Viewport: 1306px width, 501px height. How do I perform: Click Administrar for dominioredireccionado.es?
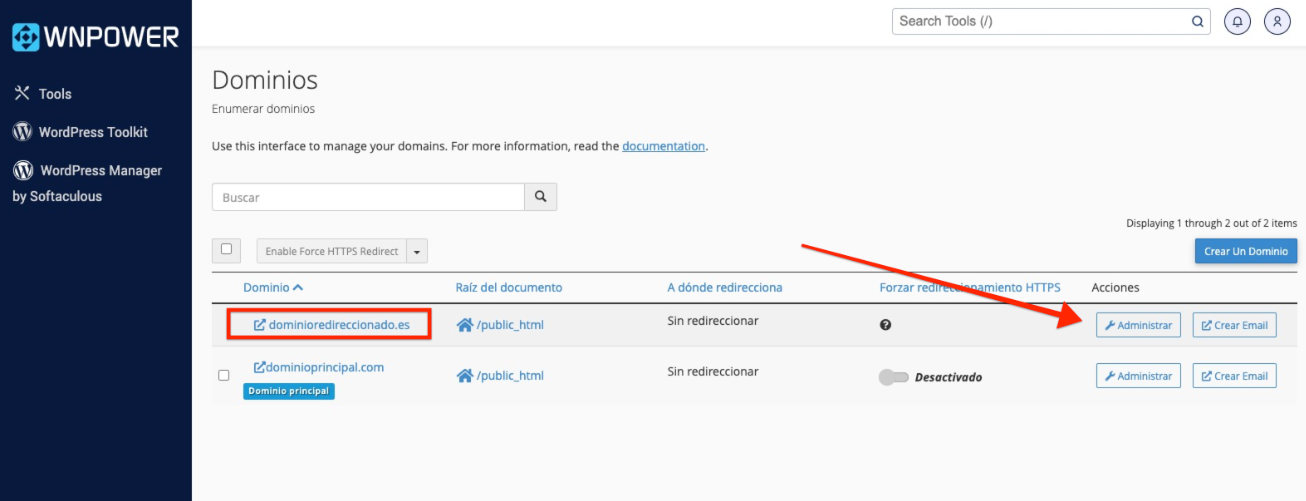[1138, 325]
